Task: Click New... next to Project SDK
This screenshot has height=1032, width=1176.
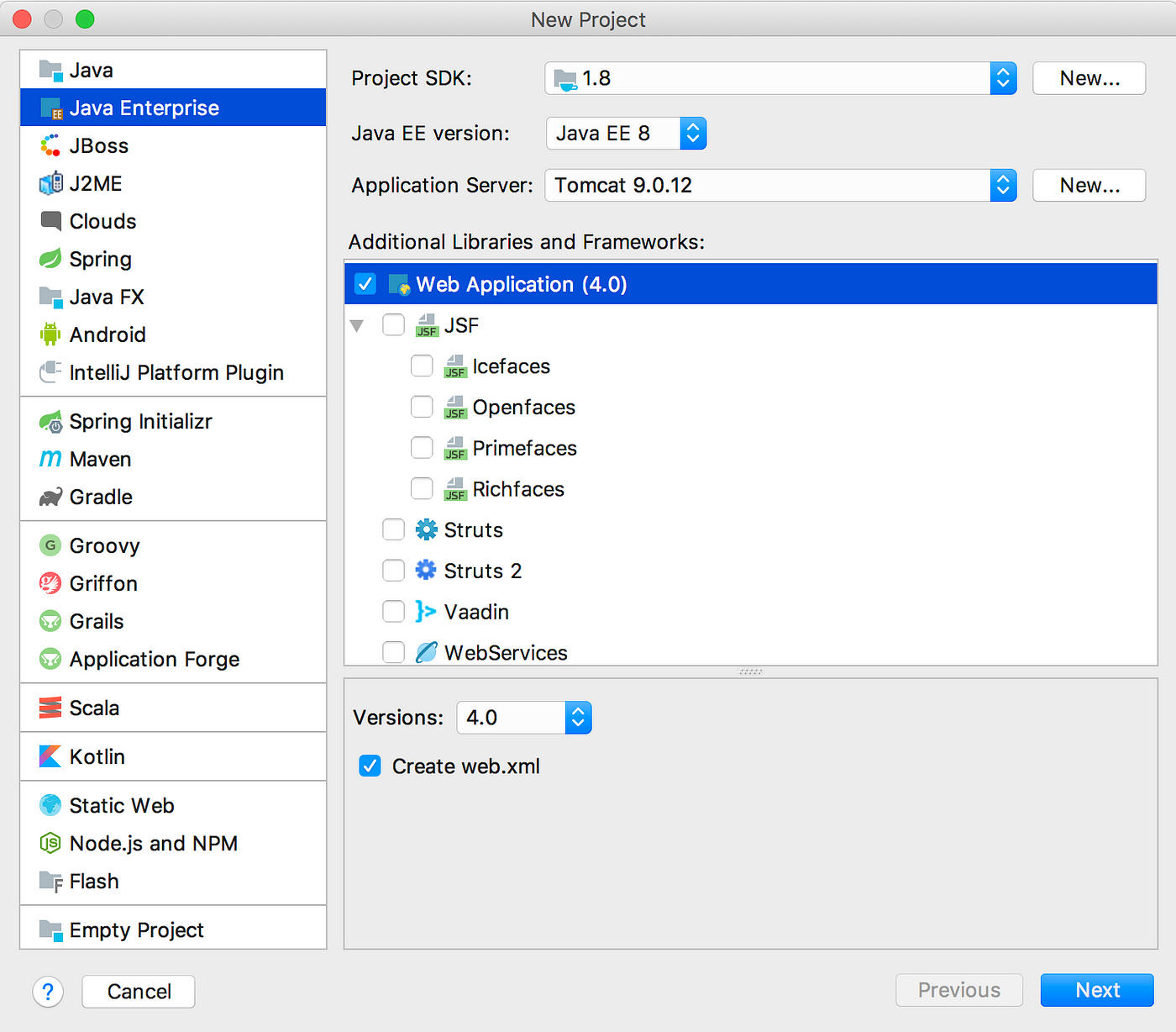Action: [1089, 78]
